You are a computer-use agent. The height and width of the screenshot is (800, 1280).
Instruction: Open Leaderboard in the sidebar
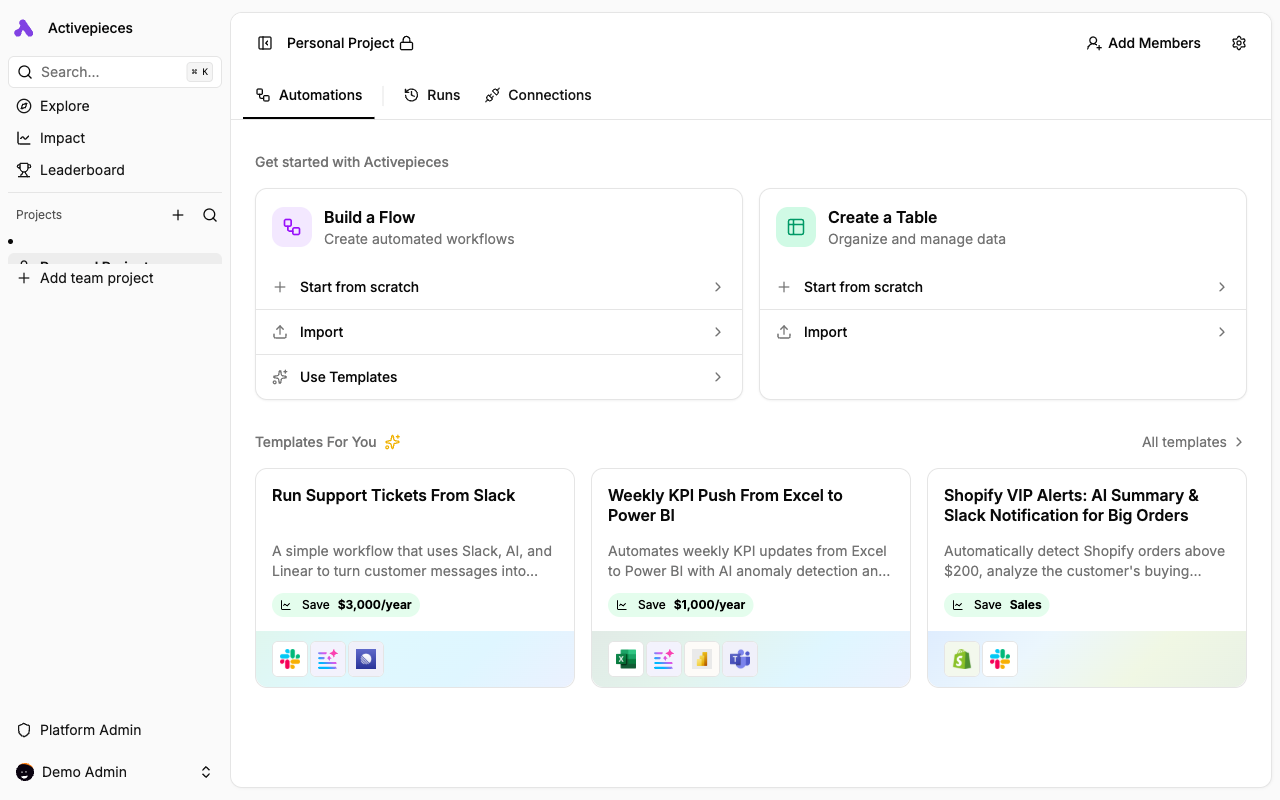tap(115, 170)
